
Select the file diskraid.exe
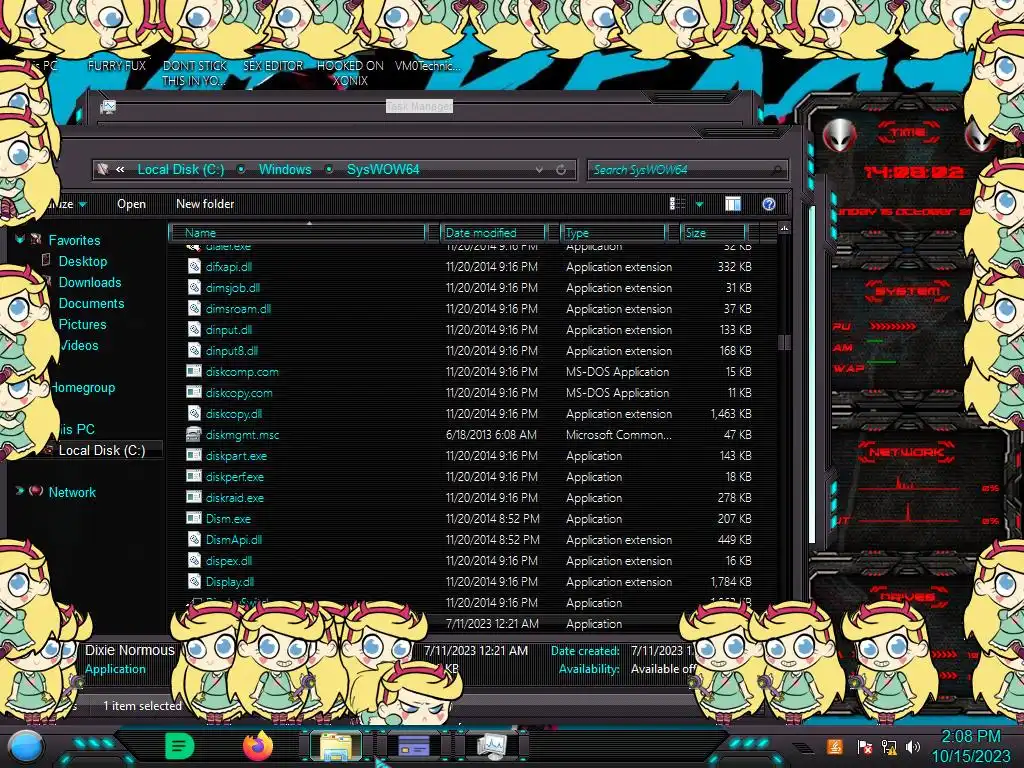pos(234,498)
